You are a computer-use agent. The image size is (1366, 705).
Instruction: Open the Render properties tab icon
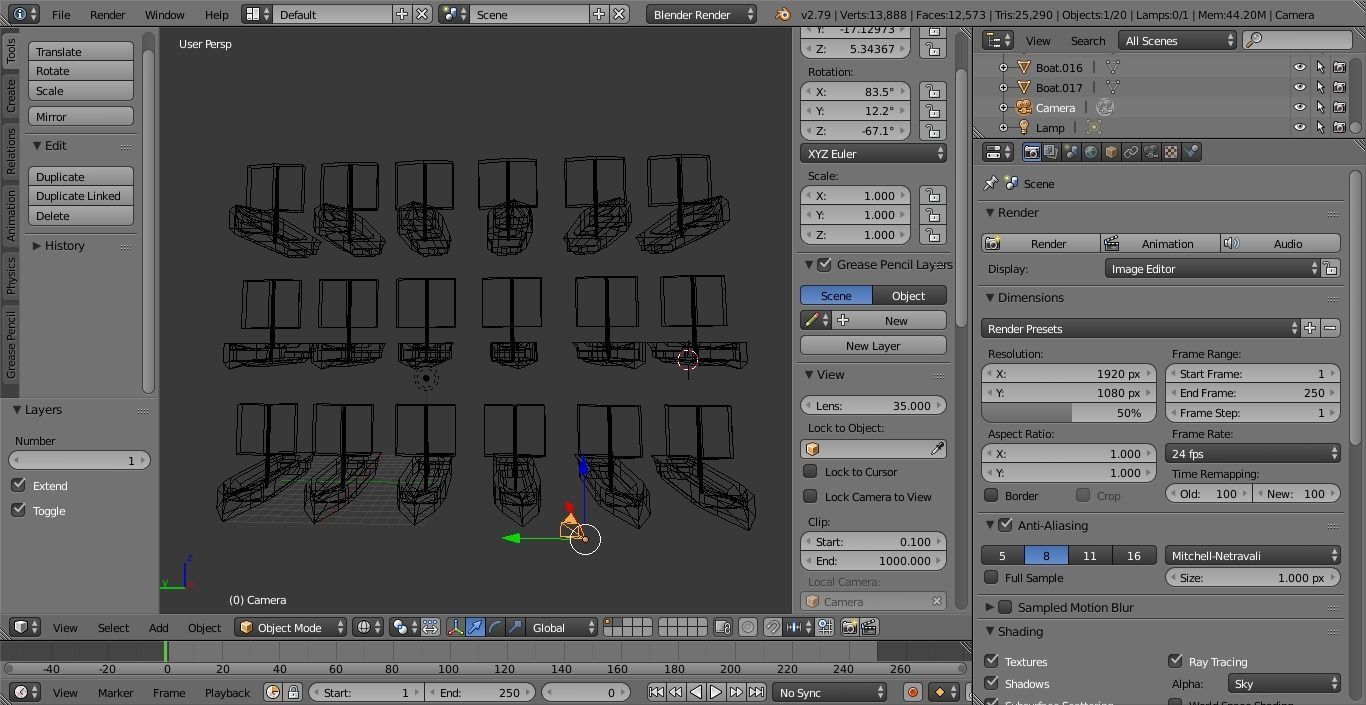click(x=1031, y=152)
